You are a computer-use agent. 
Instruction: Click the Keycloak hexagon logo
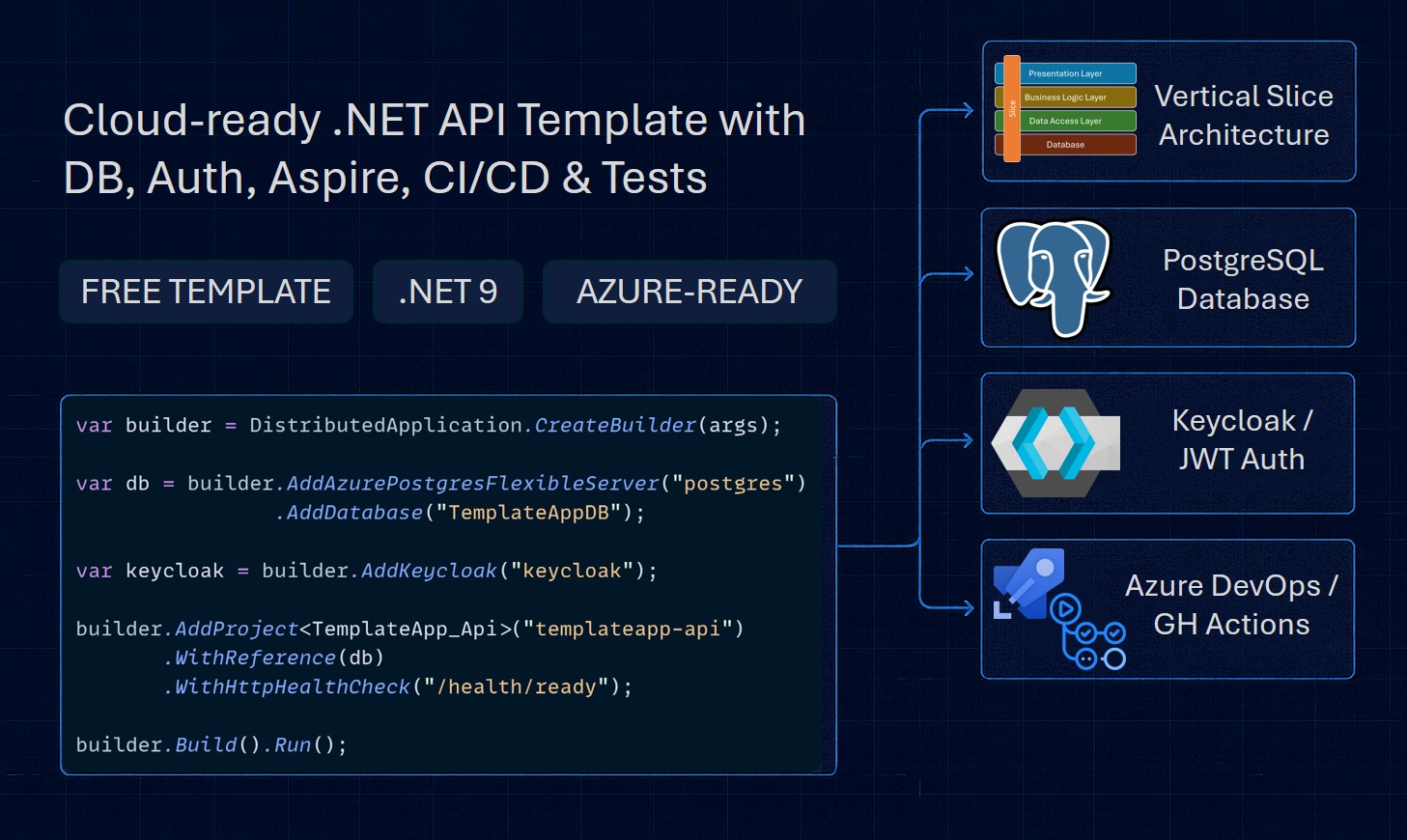(x=1055, y=443)
